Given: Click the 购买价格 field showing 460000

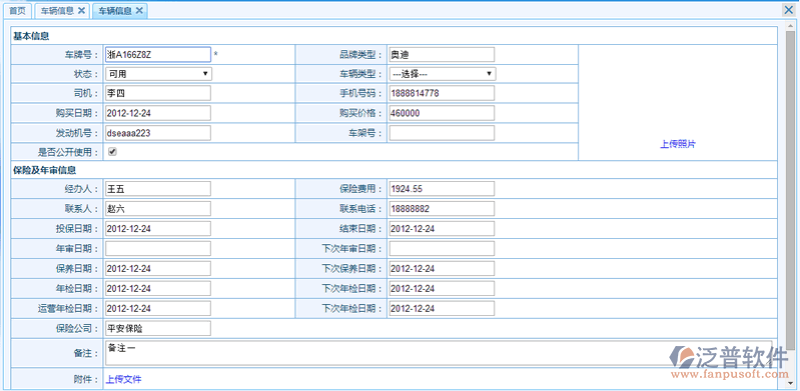Looking at the screenshot, I should (x=441, y=113).
